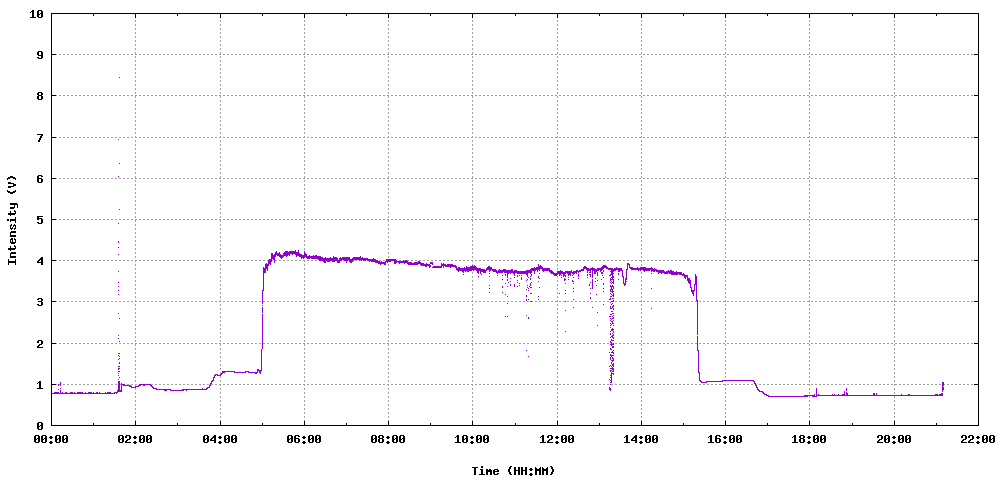Click the y-axis label 1
Viewport: 1000px width, 480px height.
pyautogui.click(x=40, y=384)
